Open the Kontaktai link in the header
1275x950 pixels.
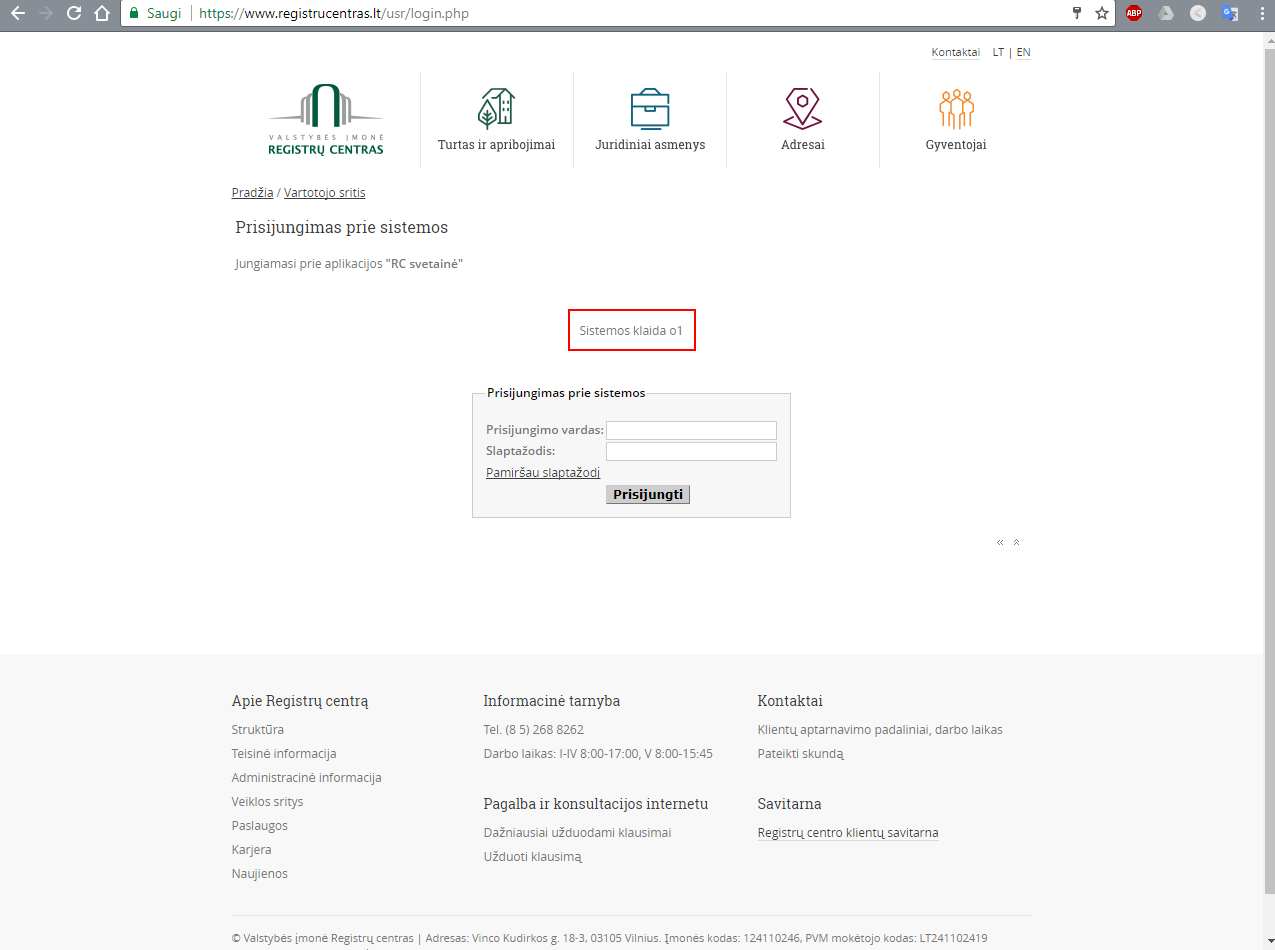(x=955, y=52)
